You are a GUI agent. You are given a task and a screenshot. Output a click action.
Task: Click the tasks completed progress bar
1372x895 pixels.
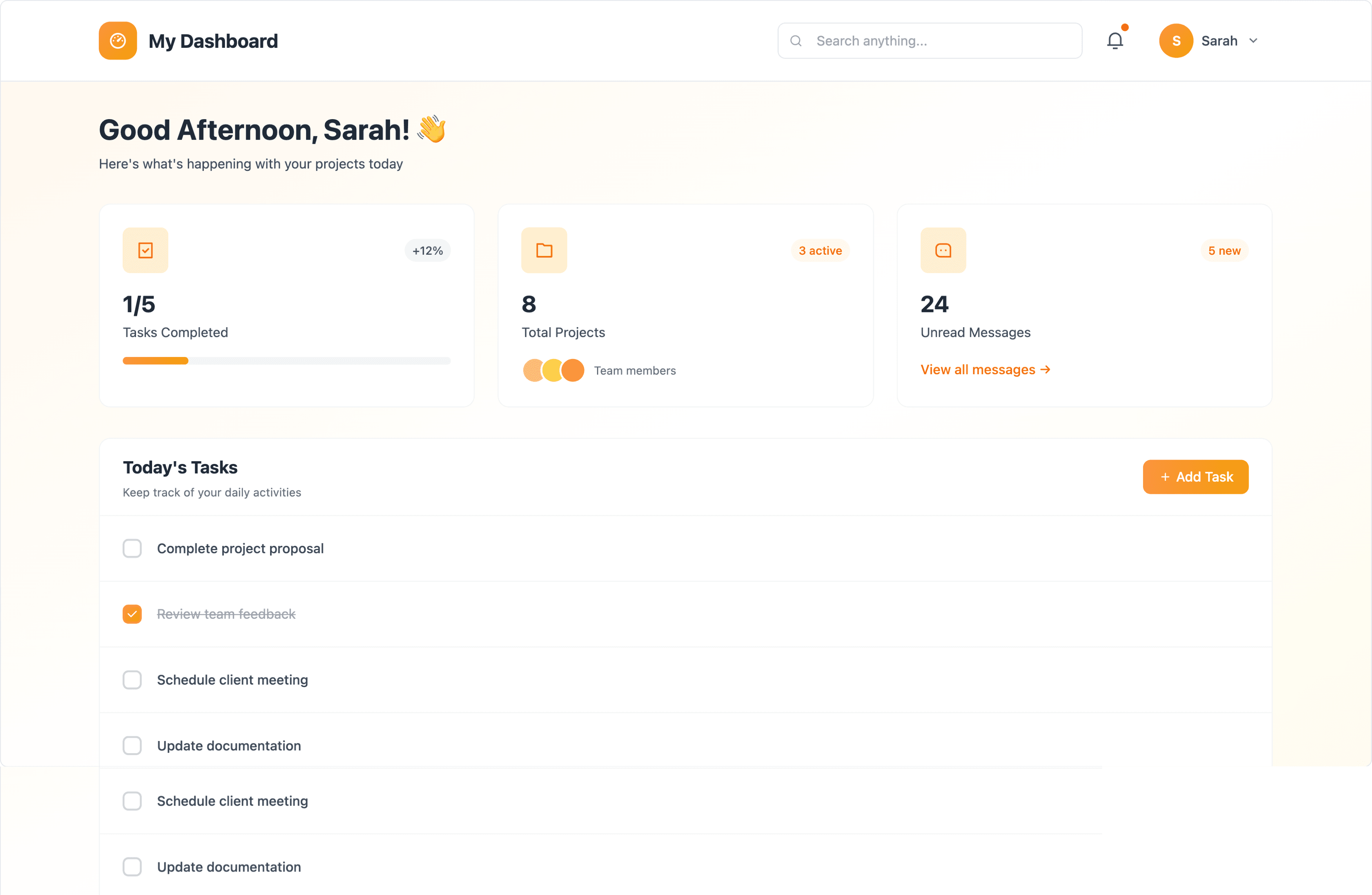click(286, 361)
